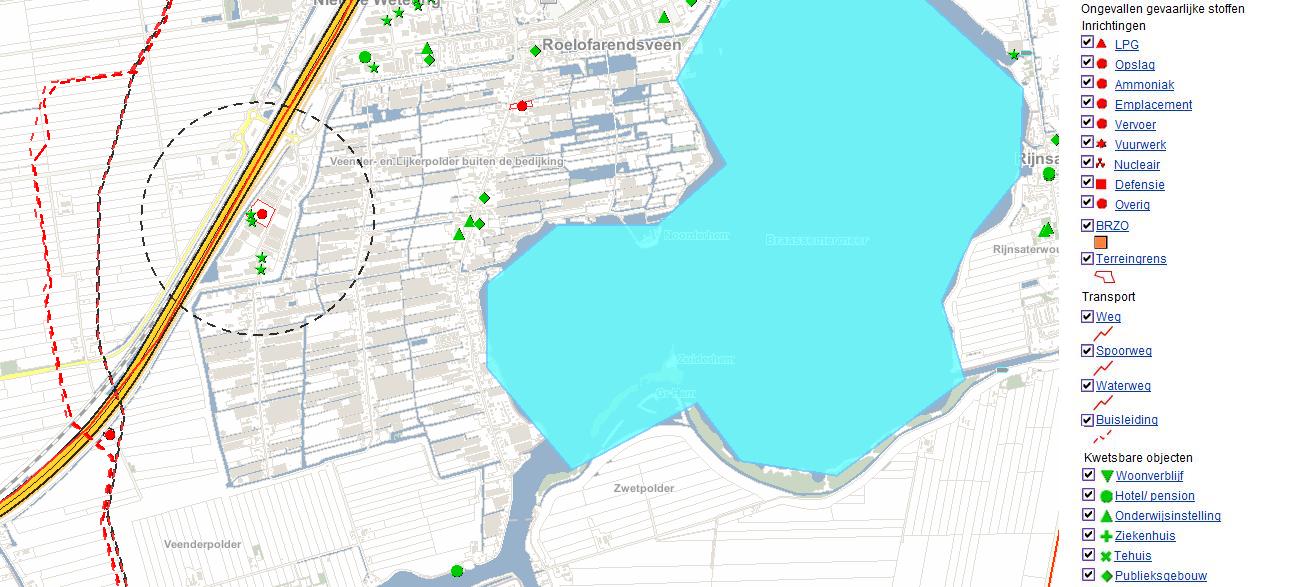Viewport: 1291px width, 587px height.
Task: Click the green cross Ziekenhuis icon
Action: pos(1106,536)
